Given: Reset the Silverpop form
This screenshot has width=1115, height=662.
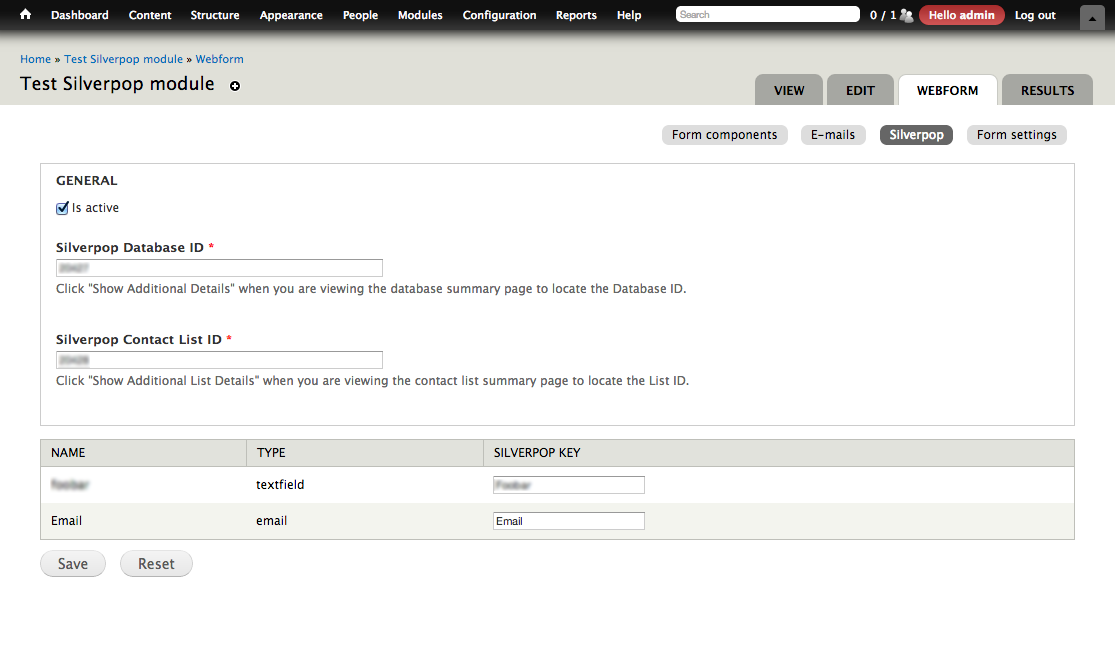Looking at the screenshot, I should click(x=156, y=564).
